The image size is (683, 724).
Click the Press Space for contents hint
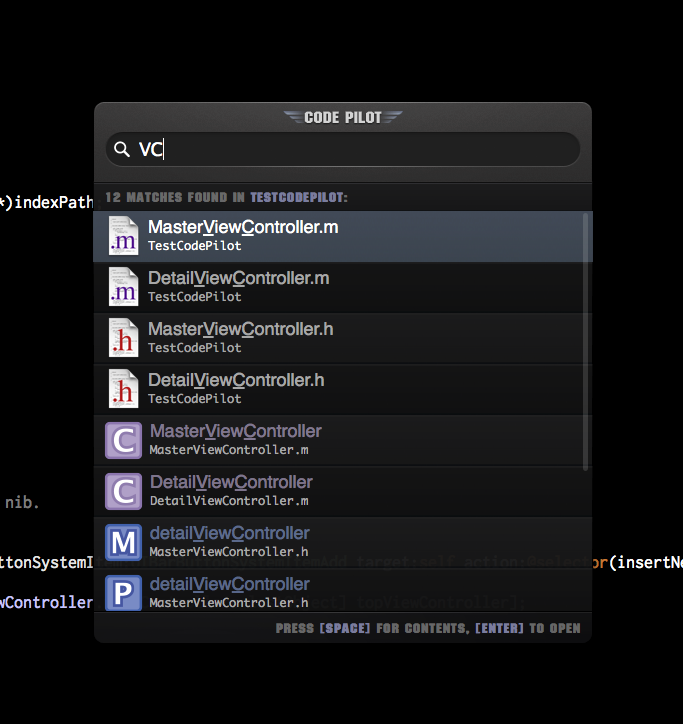click(x=428, y=628)
